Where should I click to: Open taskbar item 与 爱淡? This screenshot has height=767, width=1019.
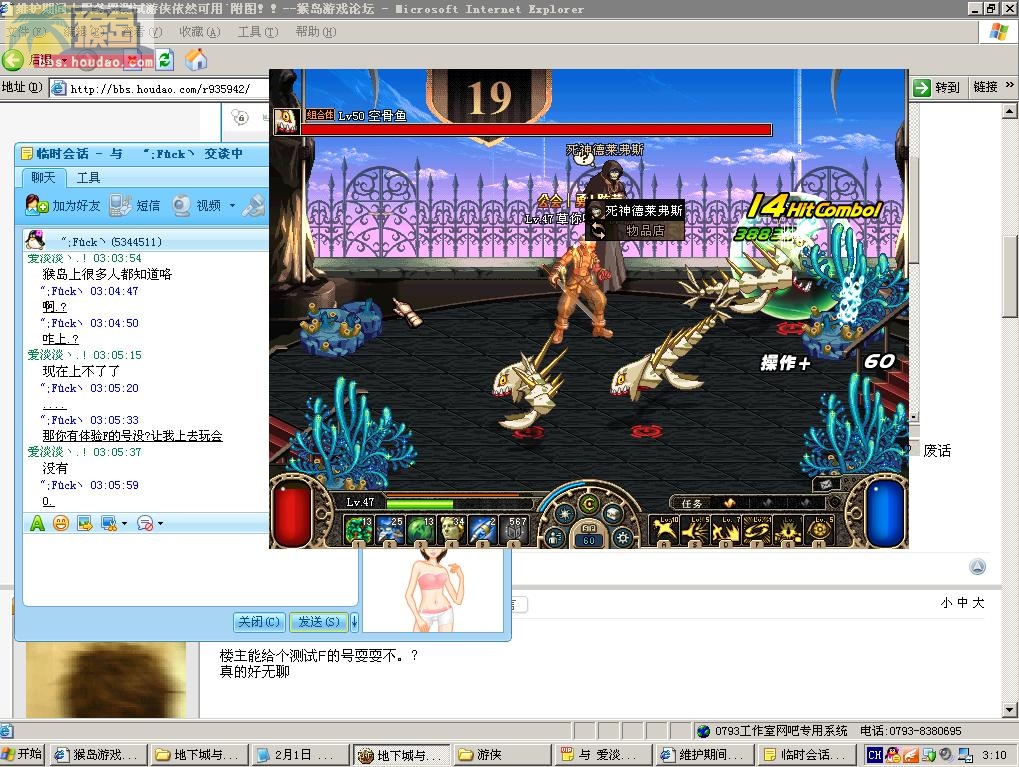tap(604, 755)
